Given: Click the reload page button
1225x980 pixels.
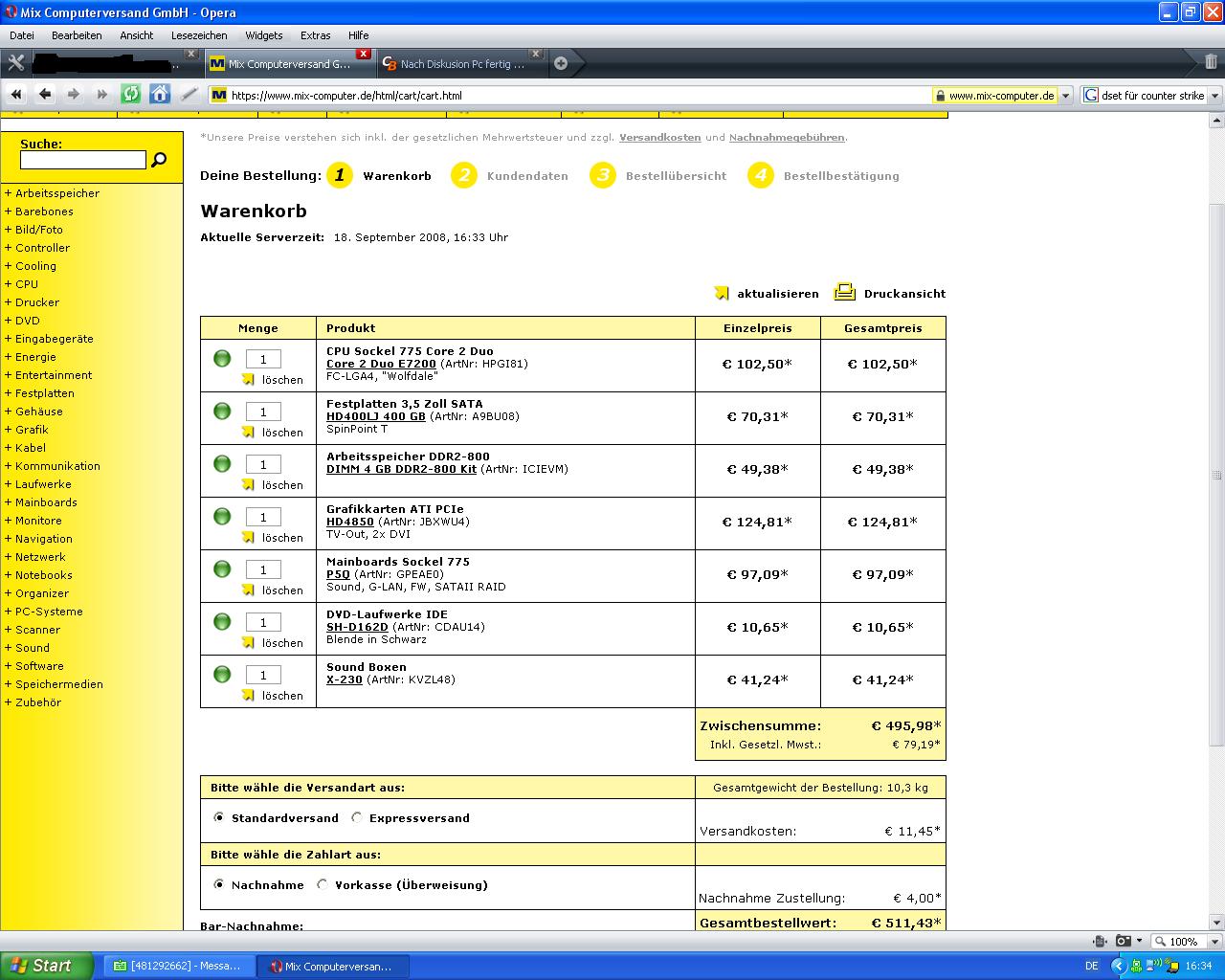Looking at the screenshot, I should click(131, 94).
